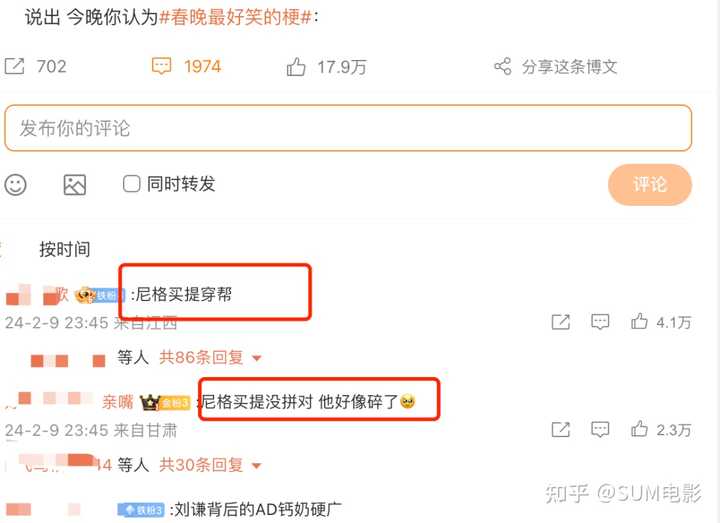This screenshot has height=523, width=720.
Task: Select the 按时间 sort tab
Action: pos(65,249)
